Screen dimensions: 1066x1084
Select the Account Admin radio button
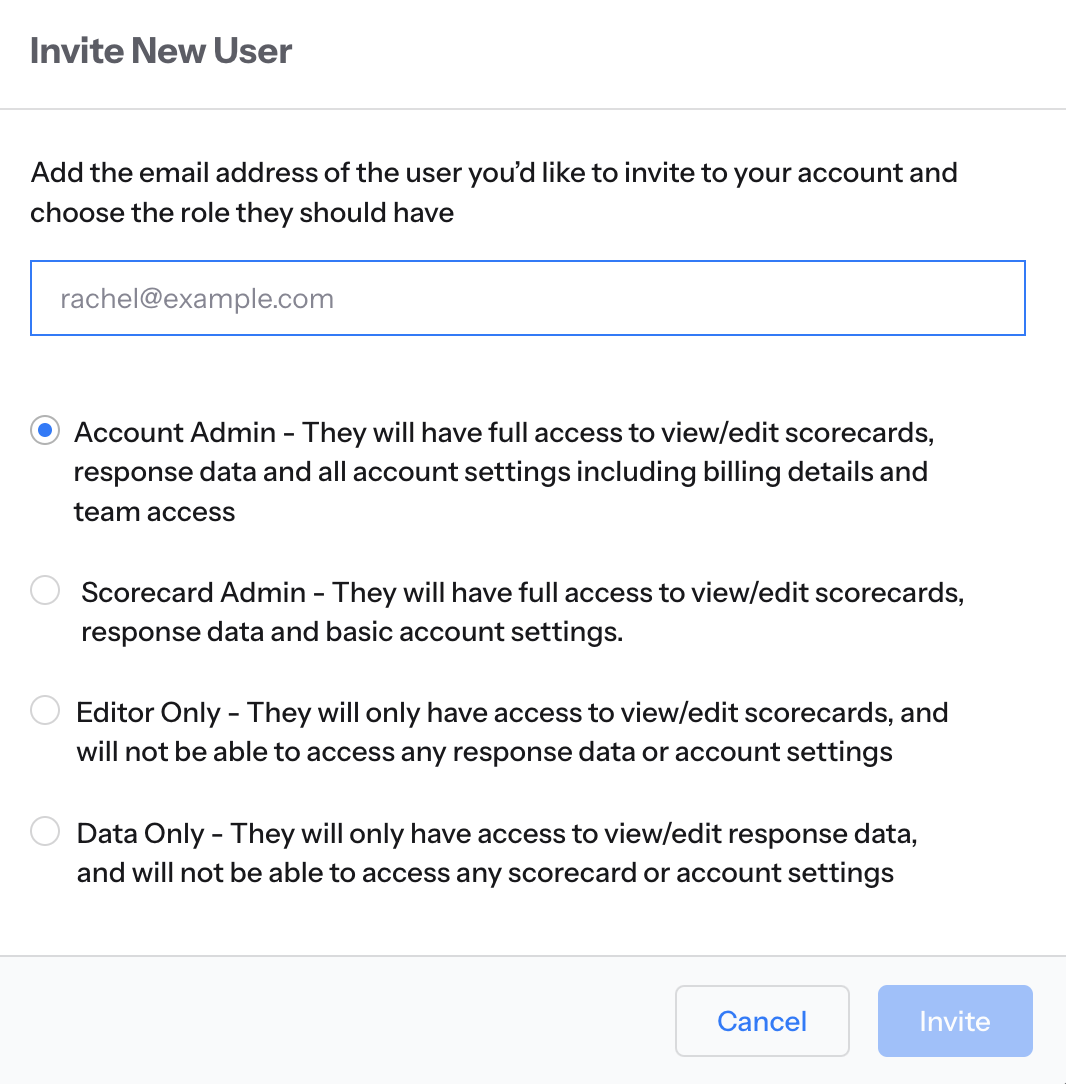[x=45, y=431]
